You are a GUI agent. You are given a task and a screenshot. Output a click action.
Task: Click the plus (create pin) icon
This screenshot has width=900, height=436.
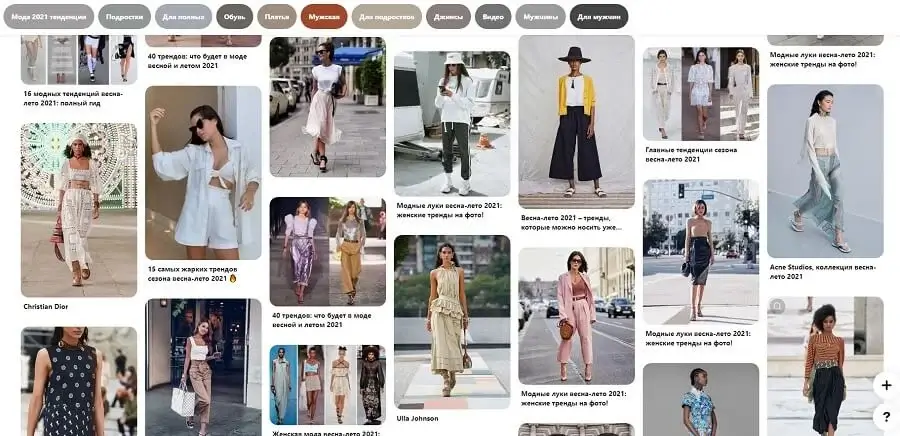(x=885, y=385)
